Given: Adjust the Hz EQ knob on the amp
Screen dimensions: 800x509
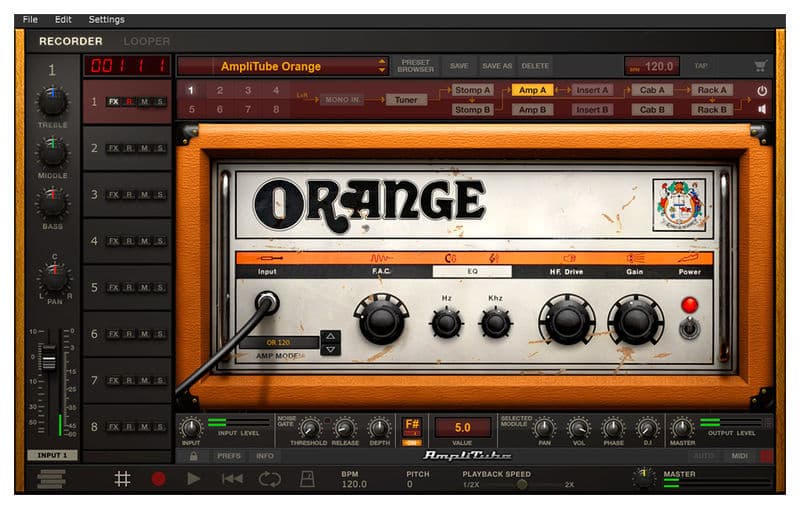Looking at the screenshot, I should [x=446, y=323].
